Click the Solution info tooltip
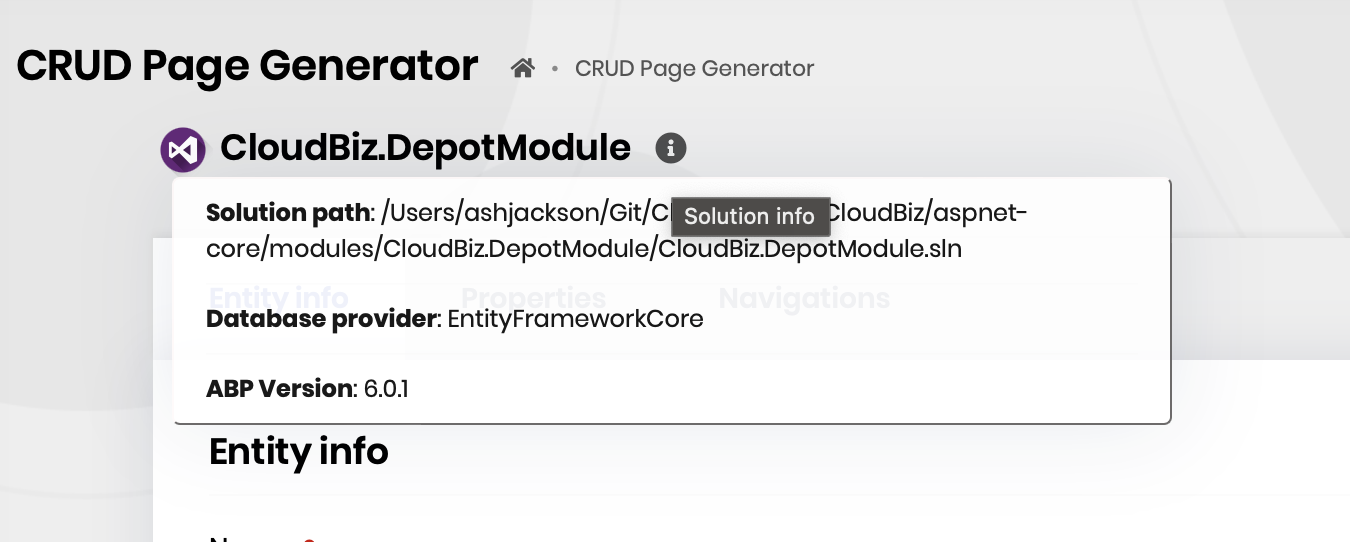This screenshot has width=1350, height=542. coord(749,216)
